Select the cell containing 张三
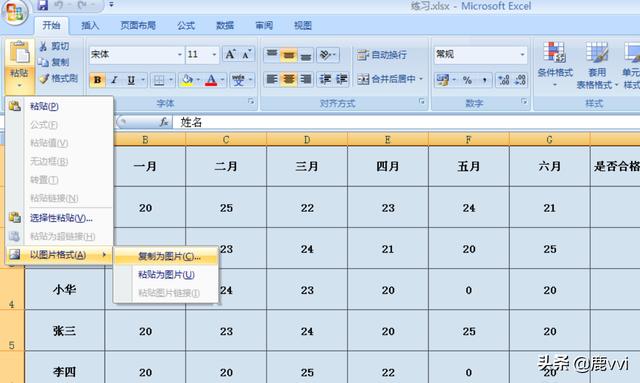The image size is (640, 383). point(64,331)
